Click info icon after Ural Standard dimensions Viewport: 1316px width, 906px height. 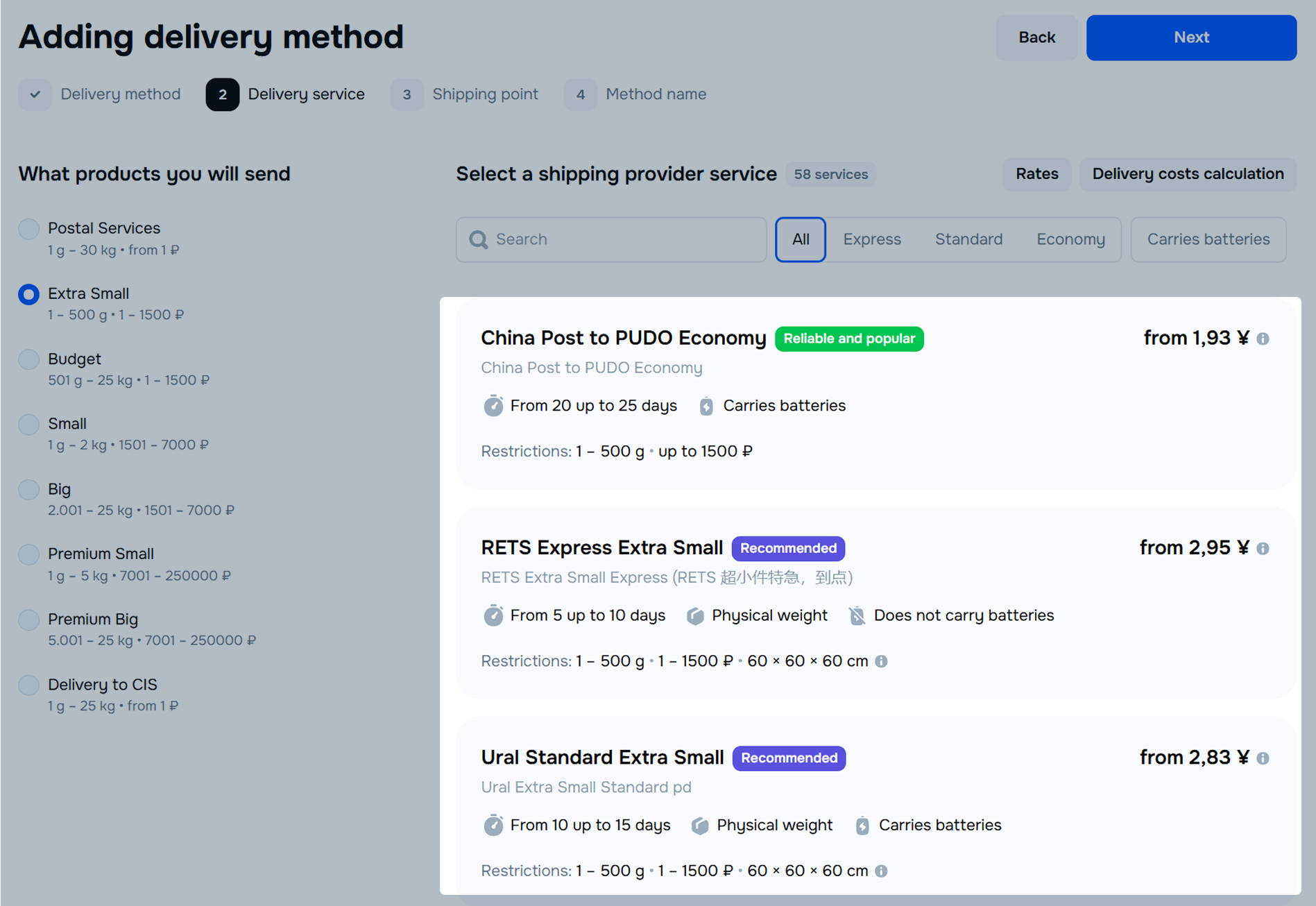tap(881, 871)
